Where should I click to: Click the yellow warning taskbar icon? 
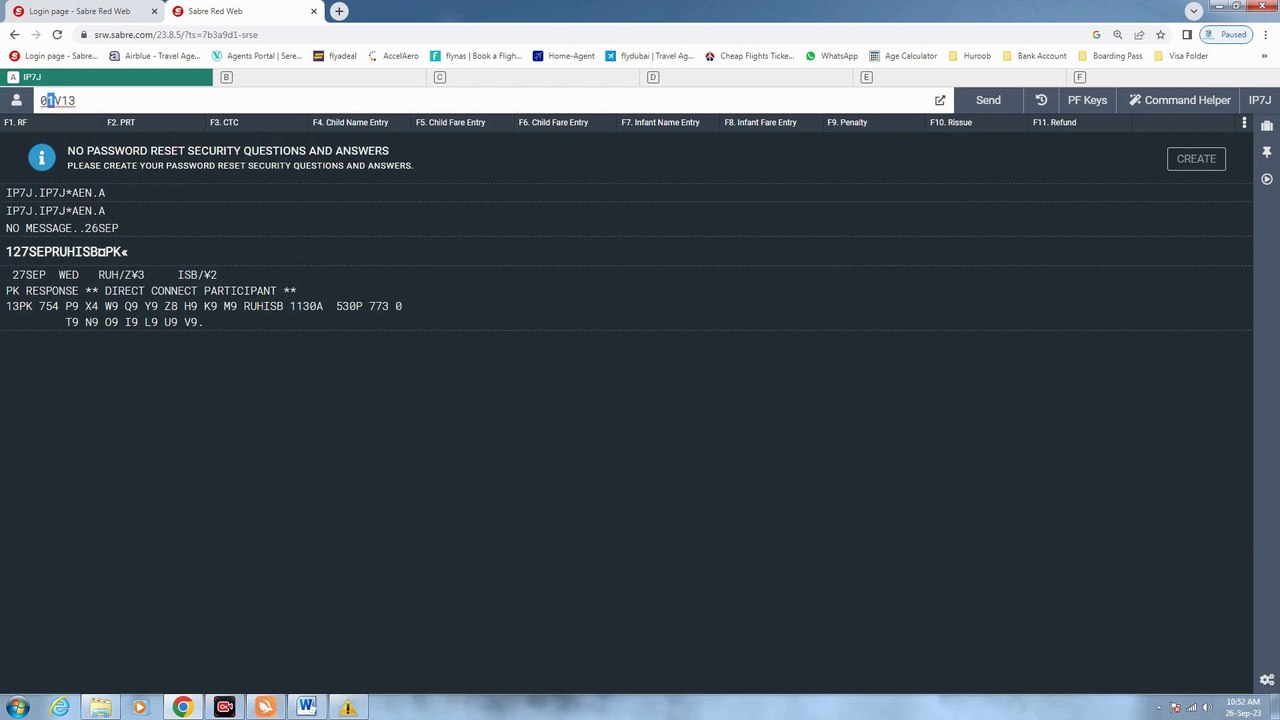pyautogui.click(x=347, y=707)
